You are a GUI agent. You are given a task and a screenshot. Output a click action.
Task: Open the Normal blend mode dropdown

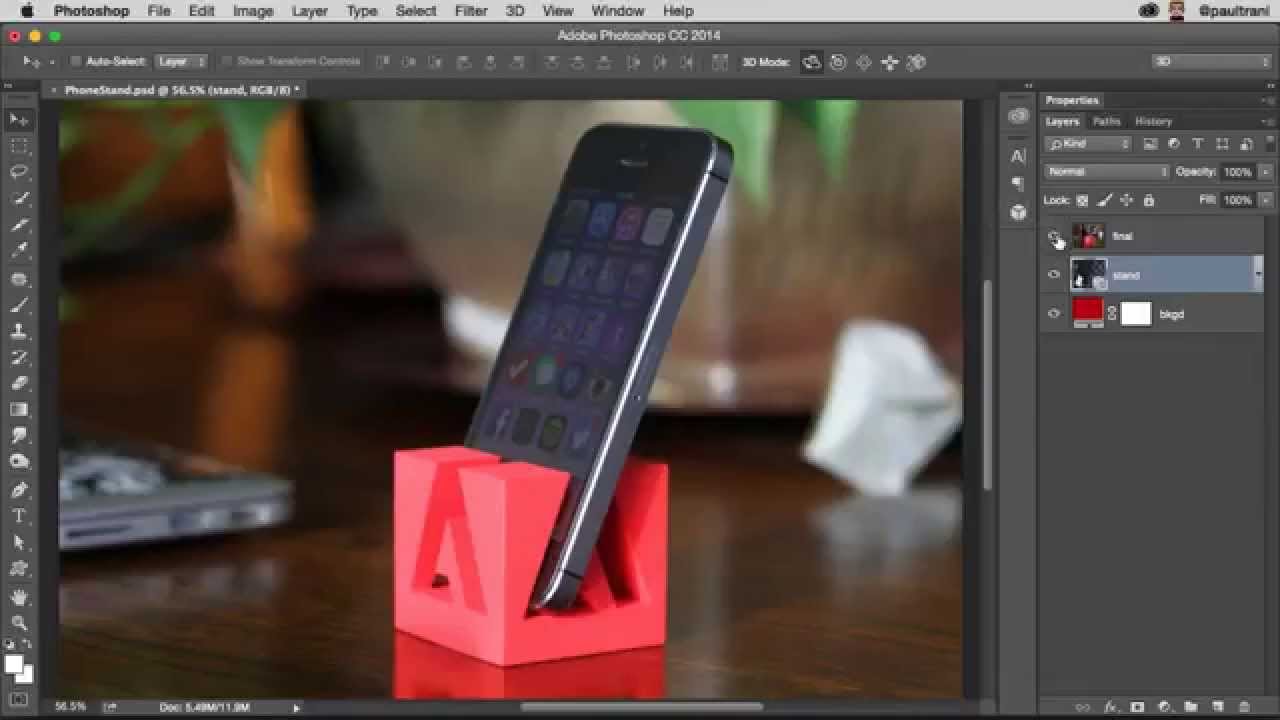coord(1106,172)
